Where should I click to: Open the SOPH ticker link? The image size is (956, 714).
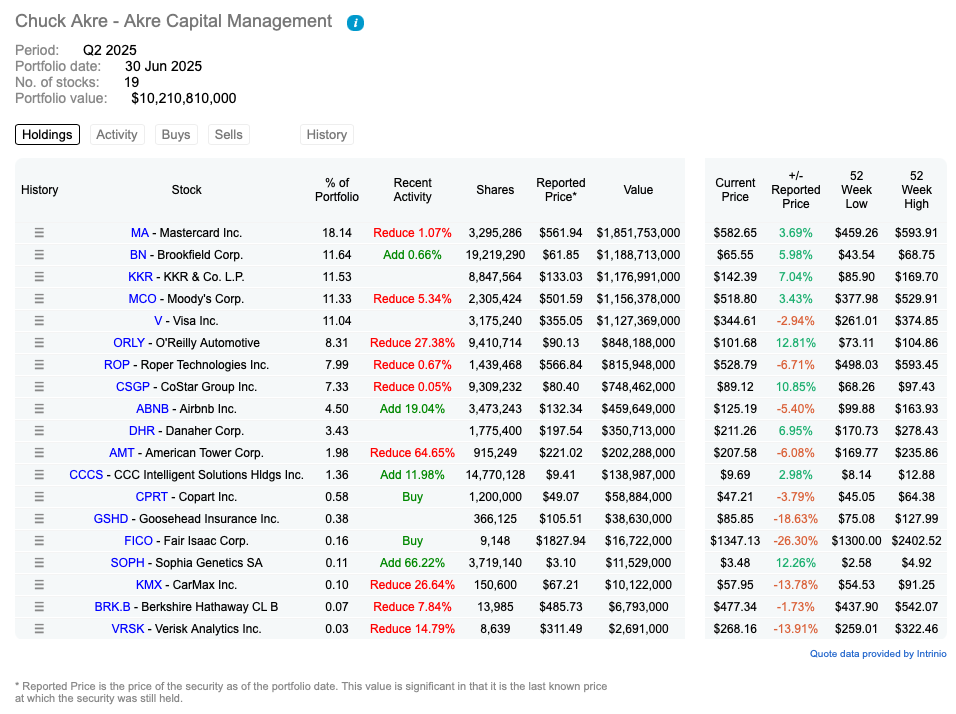pyautogui.click(x=127, y=563)
